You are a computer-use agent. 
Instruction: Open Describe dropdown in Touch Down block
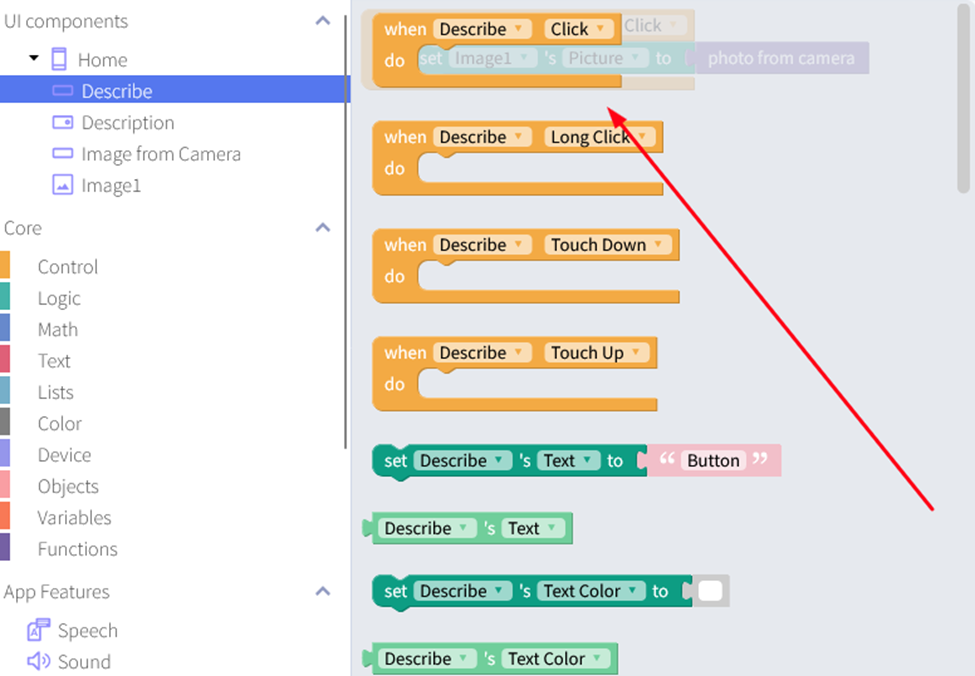pos(482,244)
